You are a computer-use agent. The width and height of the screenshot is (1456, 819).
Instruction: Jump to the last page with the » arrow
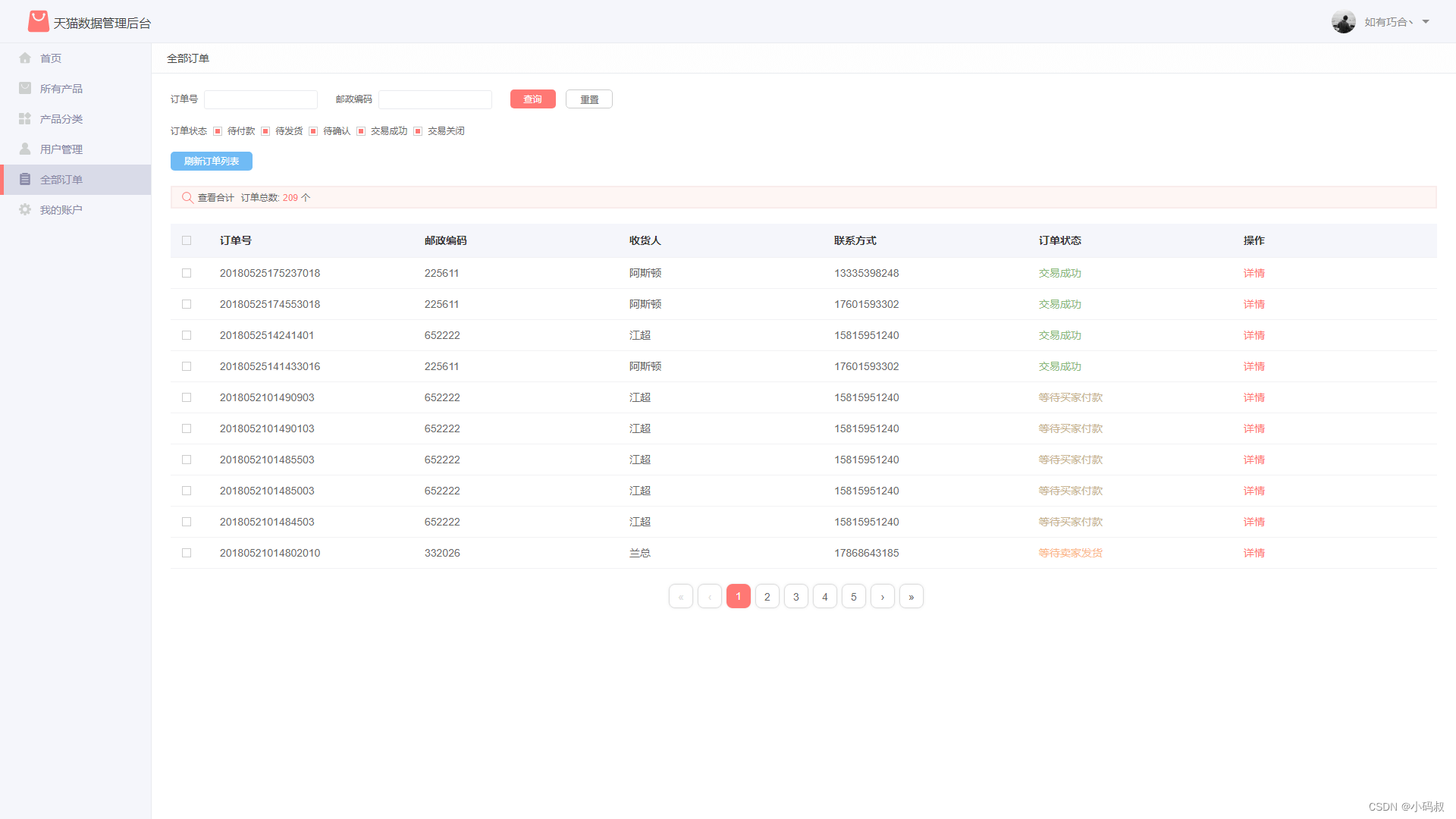pos(911,597)
